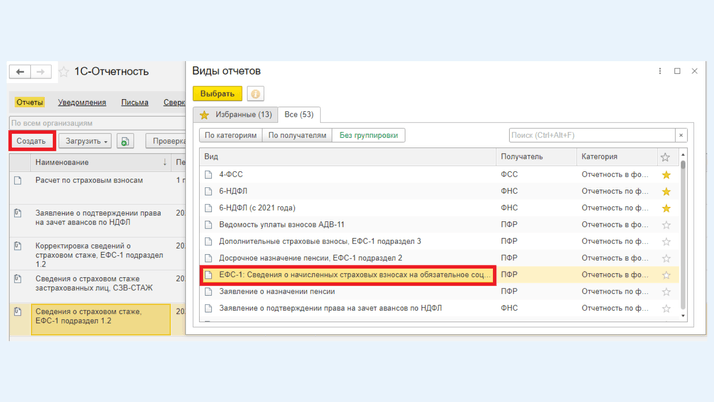
Task: Open the three-dot menu of Виды отчетов
Action: click(x=660, y=71)
